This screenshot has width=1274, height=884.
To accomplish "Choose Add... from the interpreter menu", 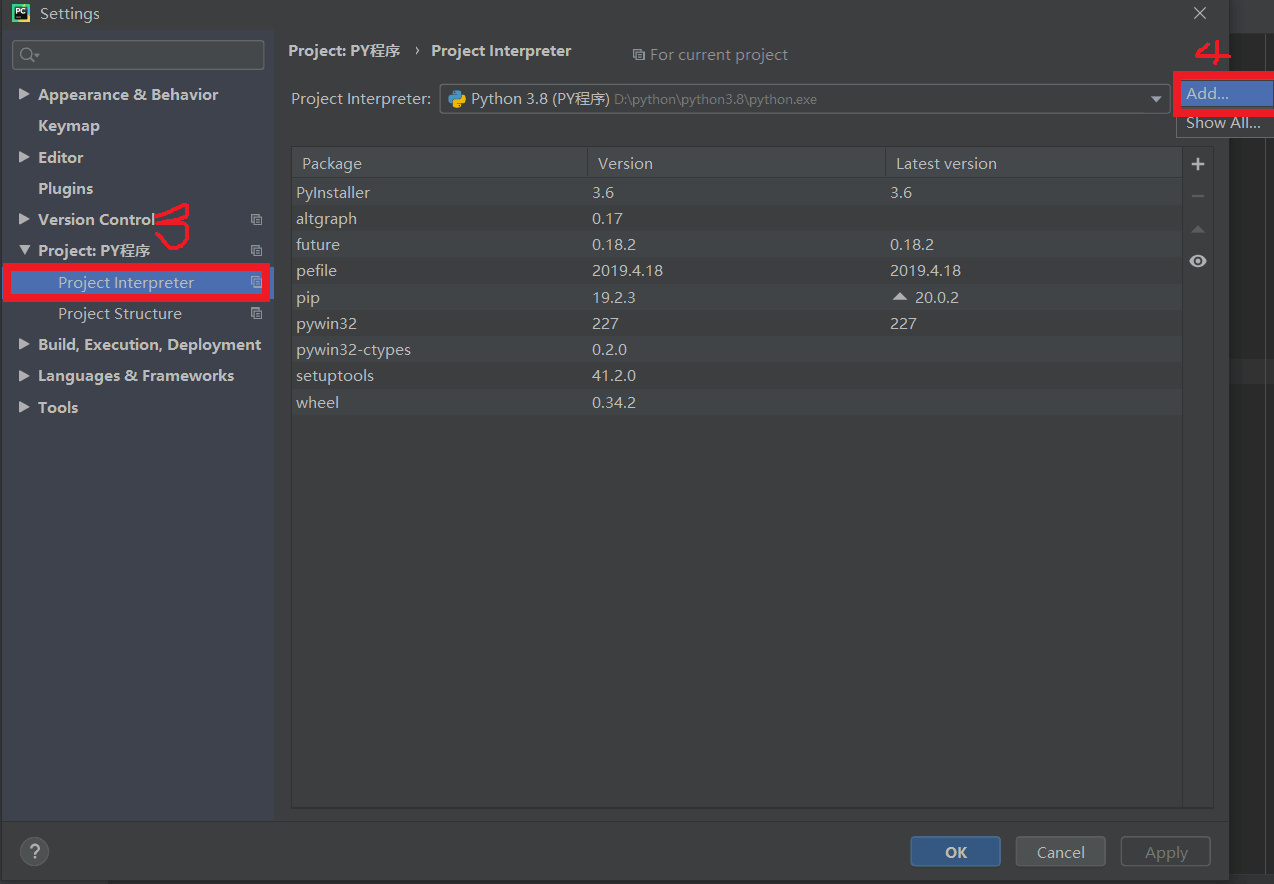I will [1226, 94].
